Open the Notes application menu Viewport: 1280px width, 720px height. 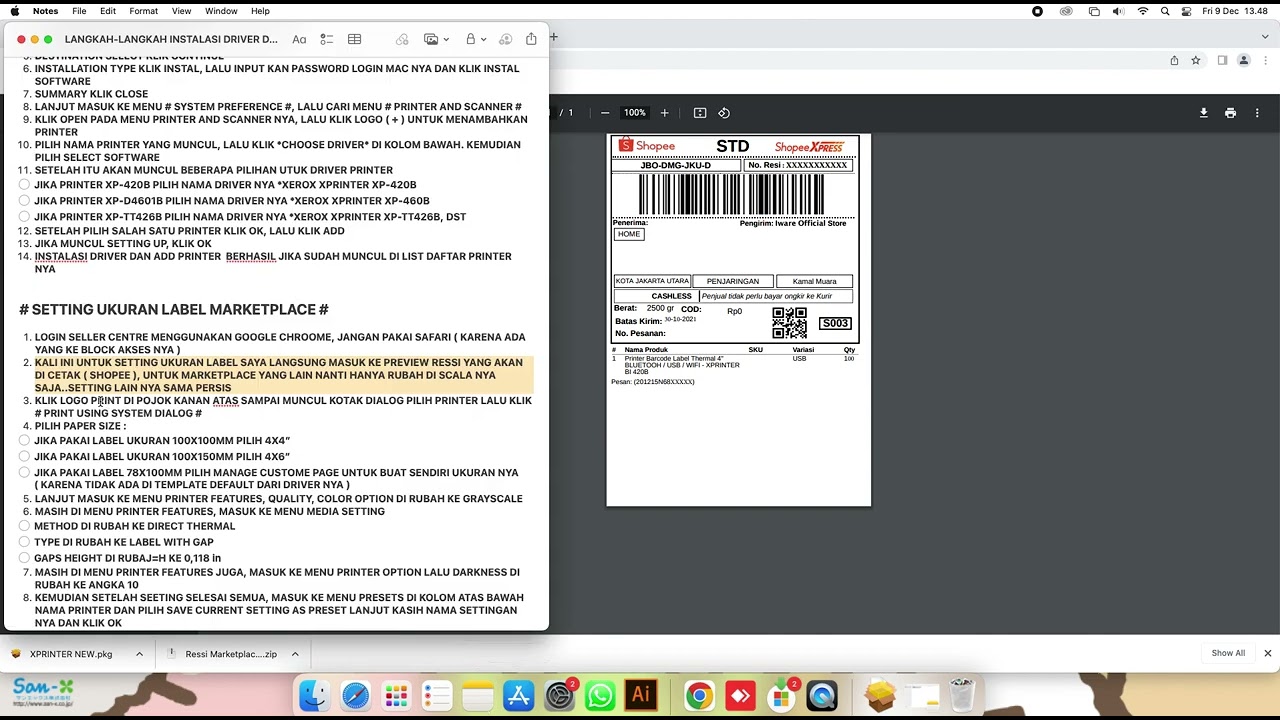(x=45, y=11)
